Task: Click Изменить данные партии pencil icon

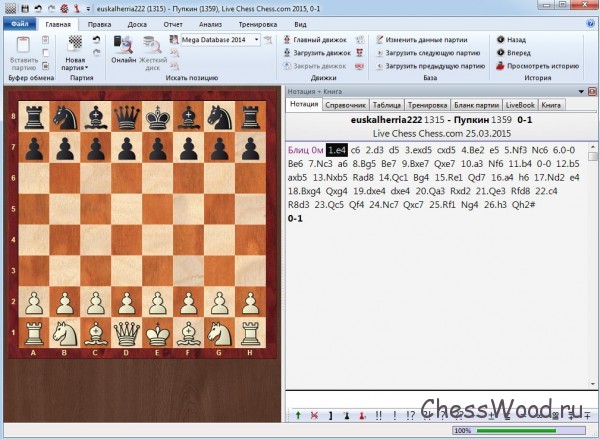Action: pyautogui.click(x=380, y=39)
